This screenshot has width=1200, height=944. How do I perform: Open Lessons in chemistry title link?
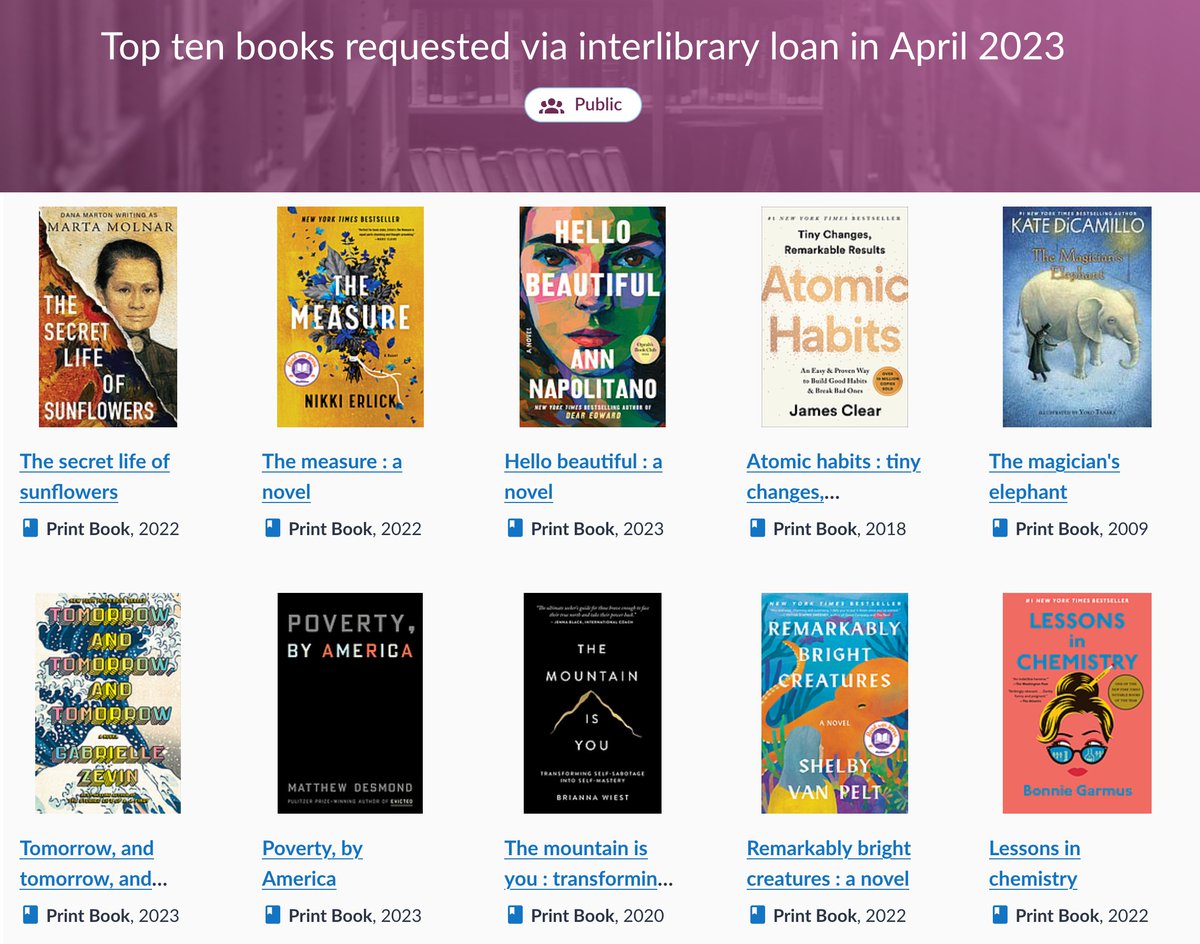(1035, 863)
